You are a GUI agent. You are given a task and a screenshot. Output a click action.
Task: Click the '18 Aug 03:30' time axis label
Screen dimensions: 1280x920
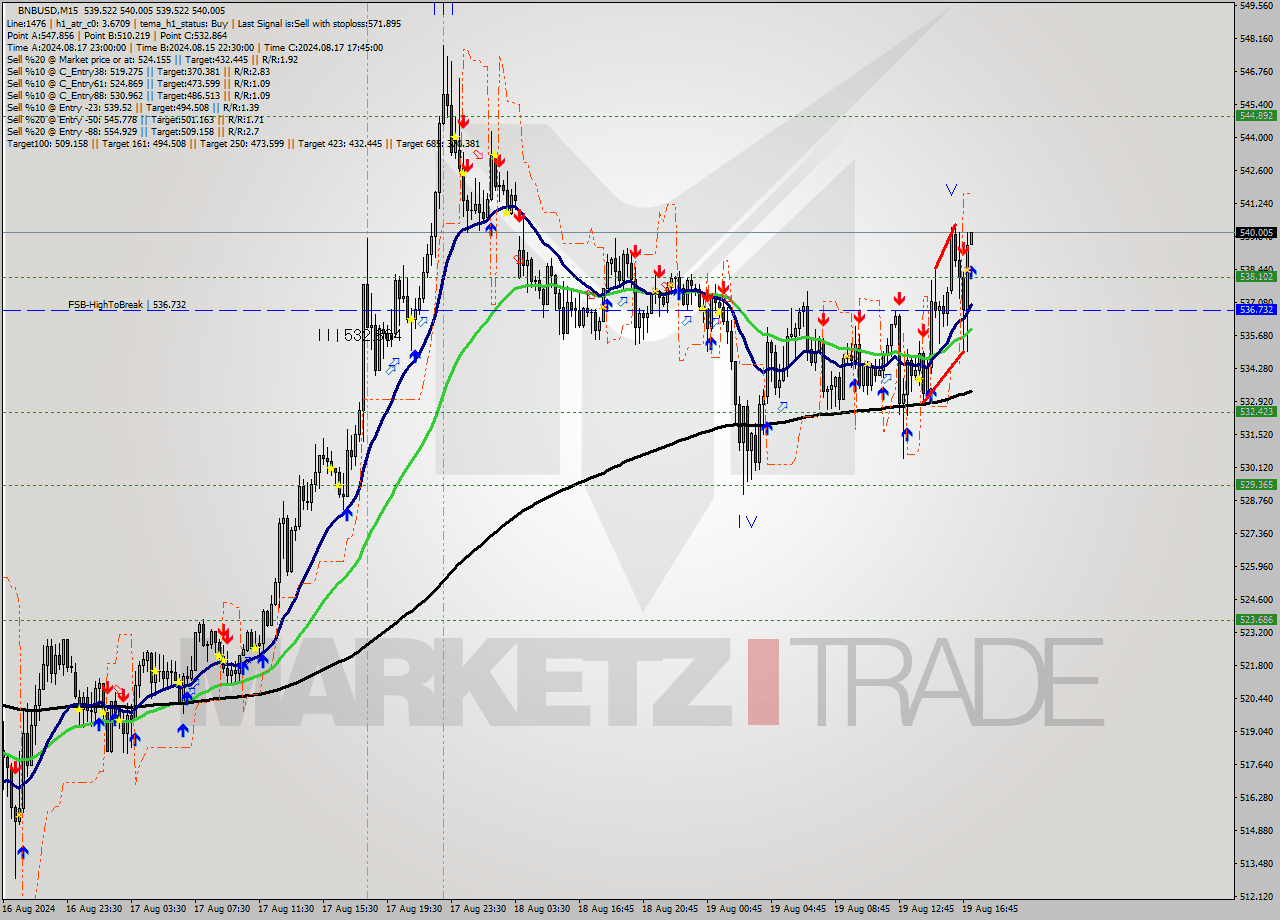coord(542,909)
